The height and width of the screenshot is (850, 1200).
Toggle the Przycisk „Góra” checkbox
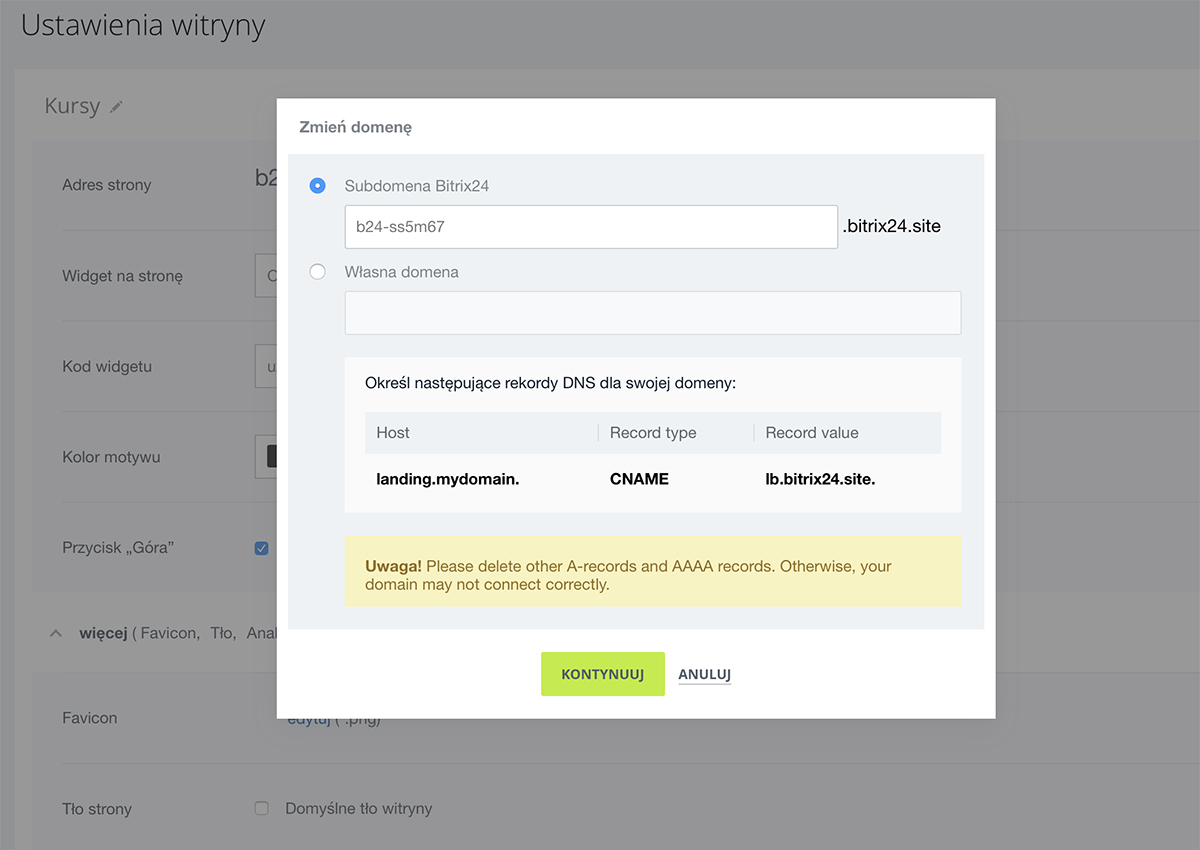tap(262, 548)
